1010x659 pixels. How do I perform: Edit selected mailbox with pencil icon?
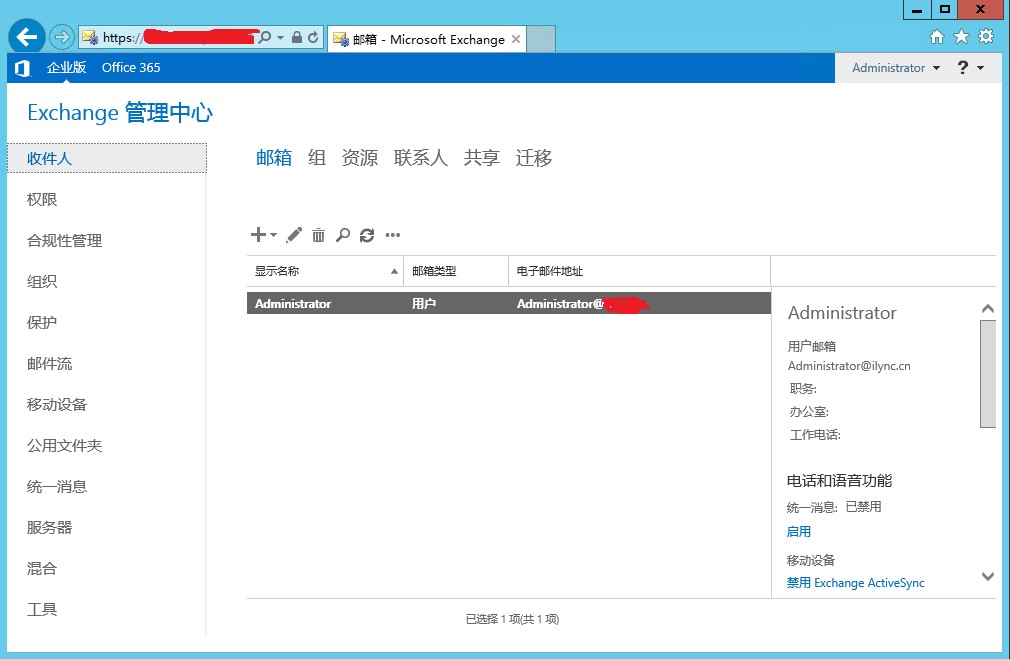point(294,235)
